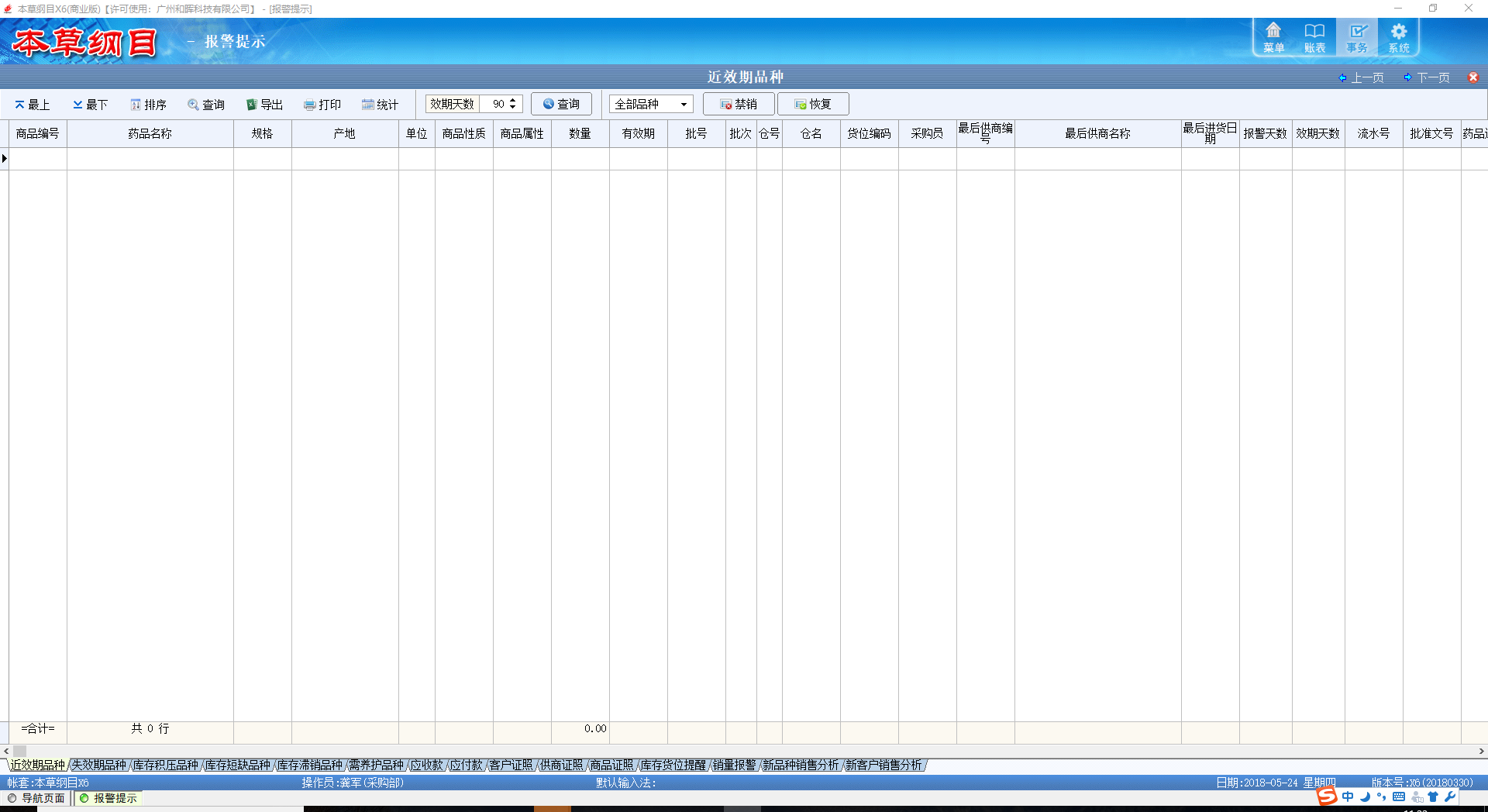Click the Sogou input method S icon

click(x=1327, y=797)
